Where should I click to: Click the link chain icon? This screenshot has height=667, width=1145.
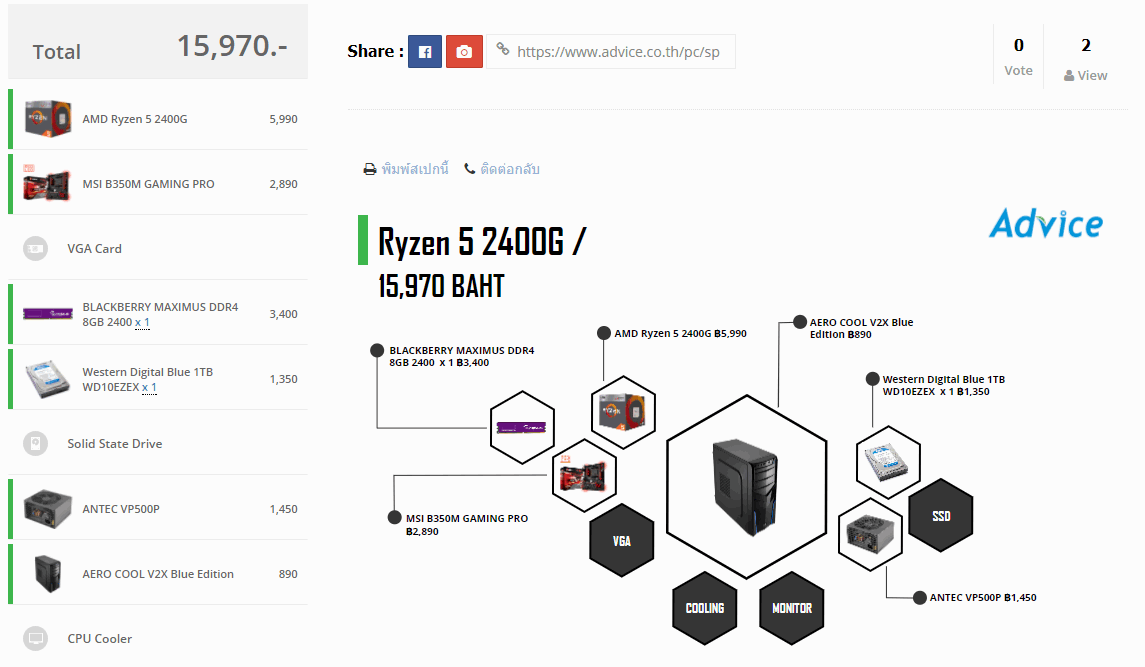click(502, 49)
